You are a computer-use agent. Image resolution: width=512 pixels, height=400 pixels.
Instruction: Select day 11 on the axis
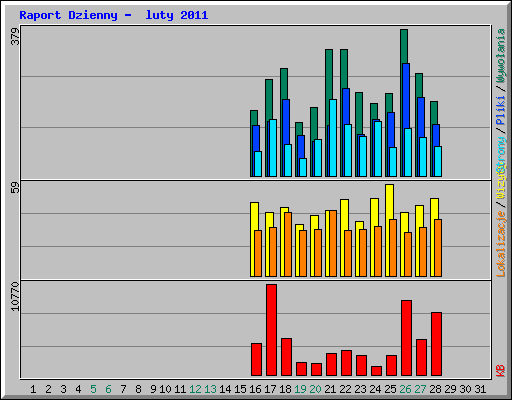tap(180, 389)
